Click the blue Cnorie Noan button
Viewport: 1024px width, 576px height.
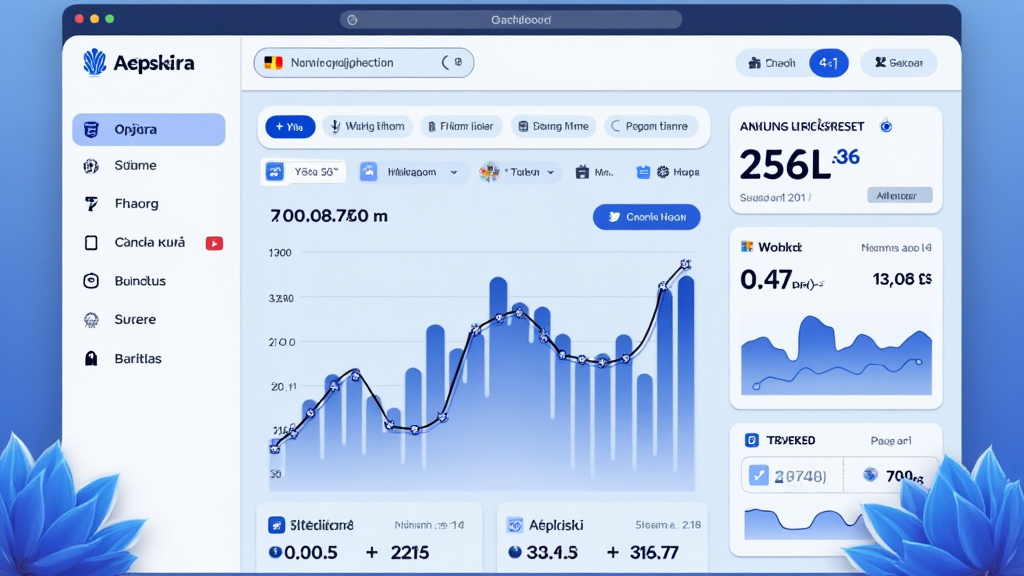click(x=646, y=217)
